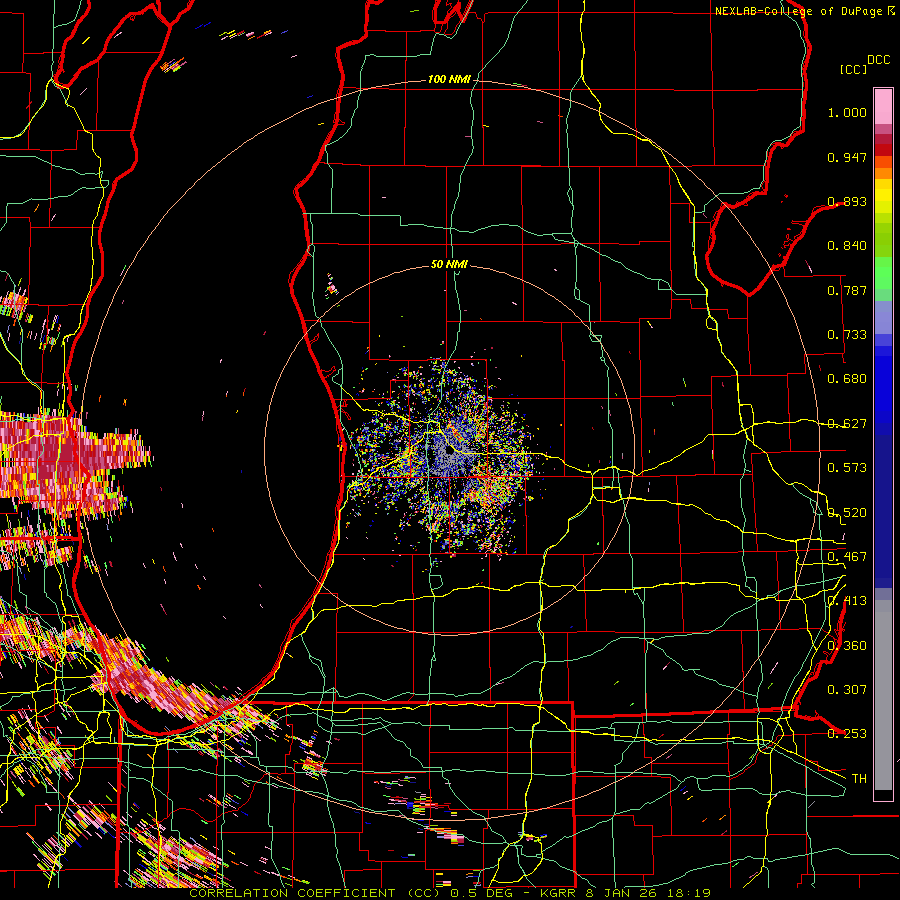Select the 0.733 scale label
This screenshot has width=900, height=900.
pos(847,335)
